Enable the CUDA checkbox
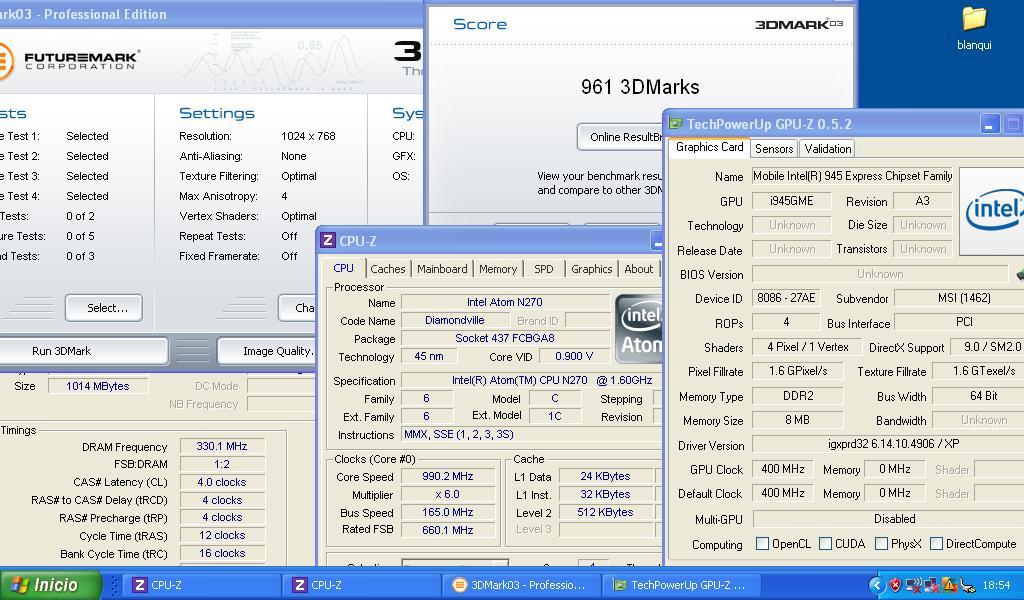Viewport: 1024px width, 600px height. pos(825,543)
